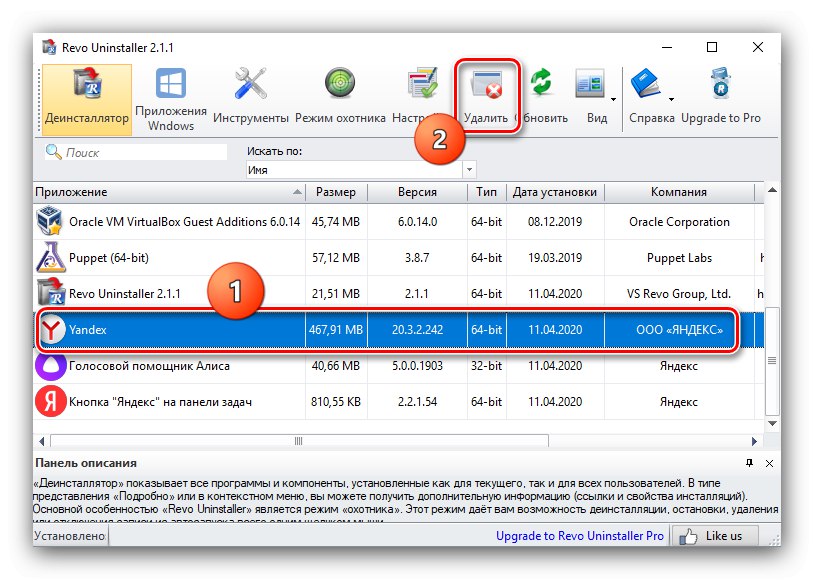Click the Oracle Corporation company cell

pyautogui.click(x=679, y=222)
